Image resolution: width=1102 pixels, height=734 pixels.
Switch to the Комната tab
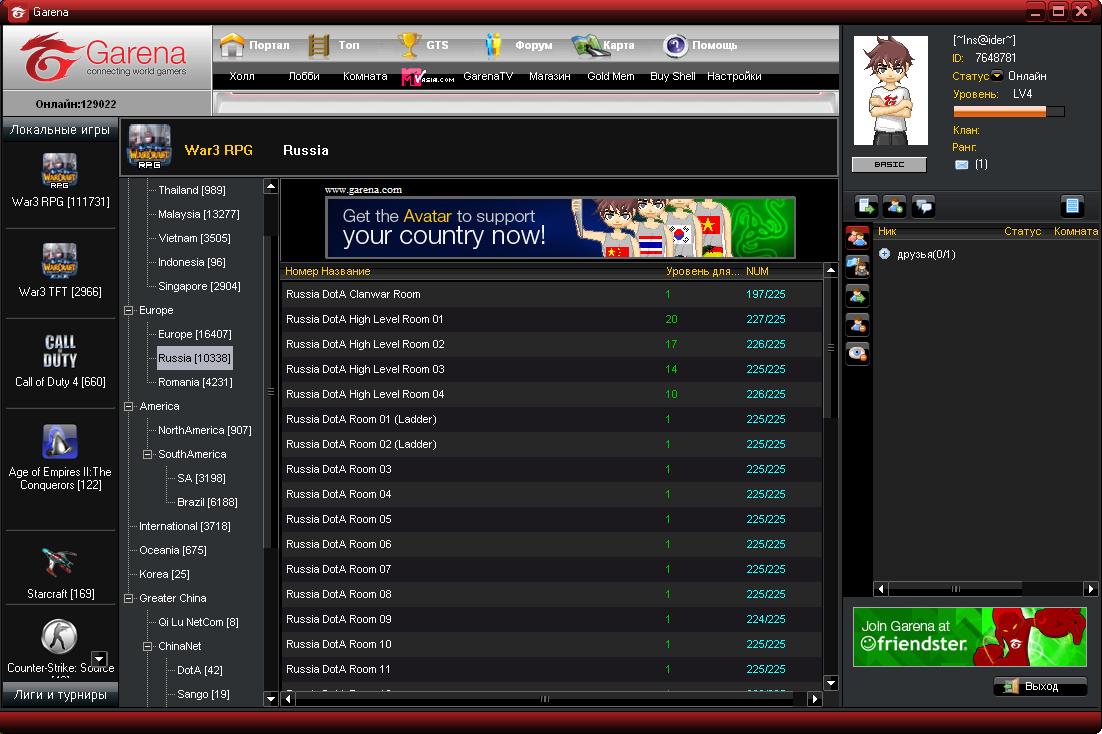(365, 76)
